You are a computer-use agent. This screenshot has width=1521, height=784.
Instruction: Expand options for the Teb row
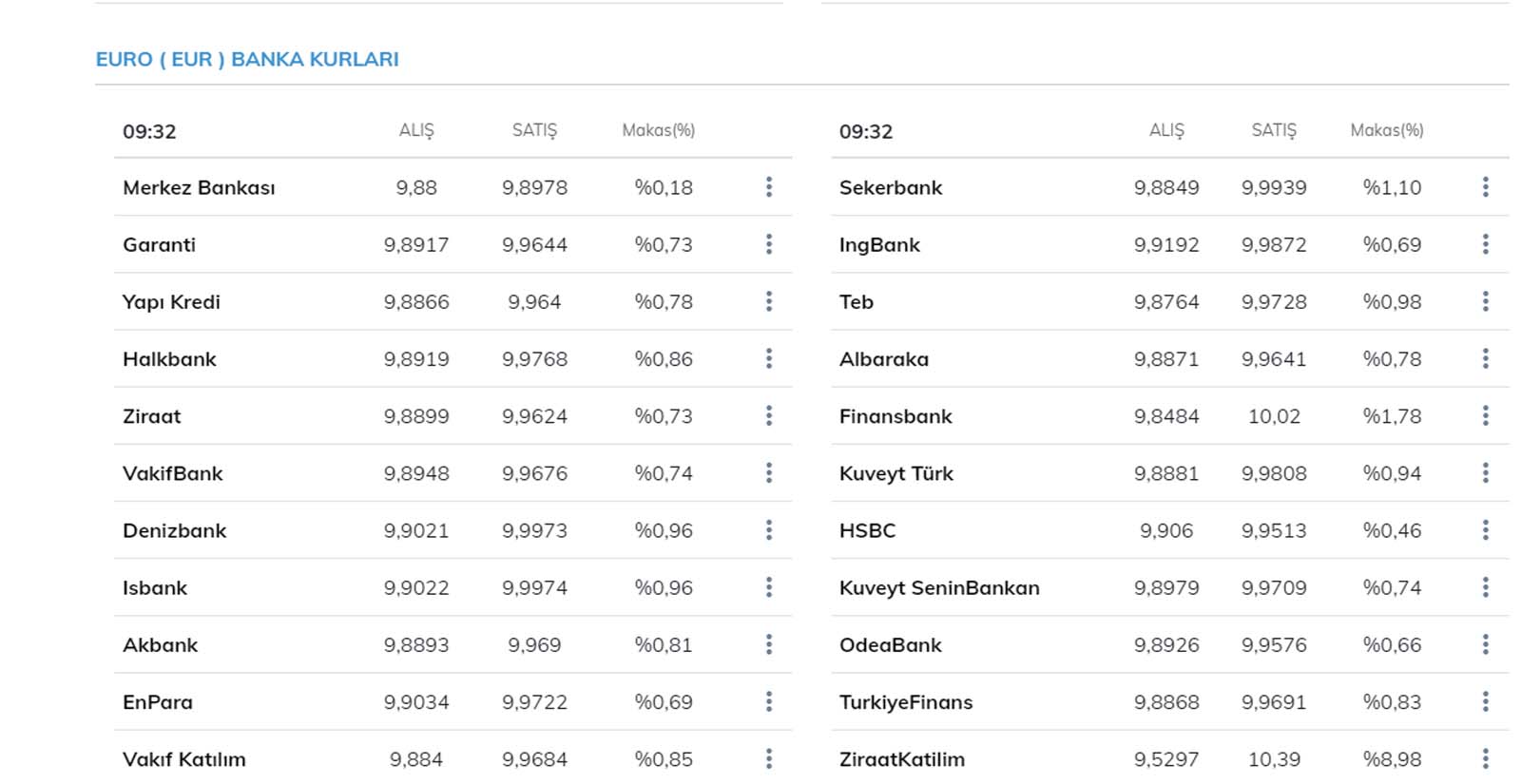click(1485, 301)
